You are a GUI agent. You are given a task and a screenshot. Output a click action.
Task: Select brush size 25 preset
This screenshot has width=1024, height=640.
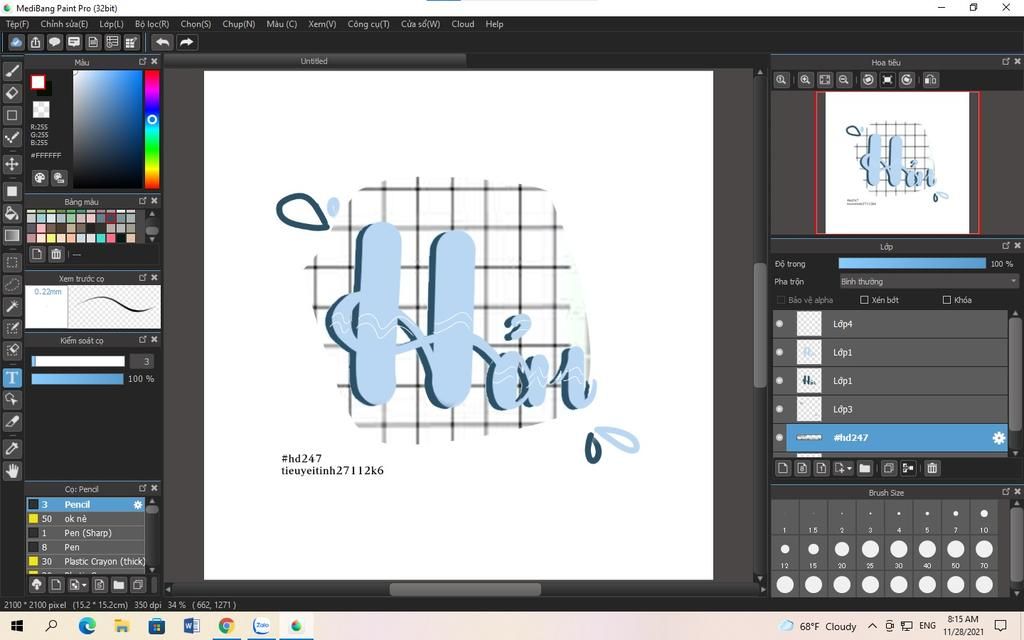(x=870, y=552)
